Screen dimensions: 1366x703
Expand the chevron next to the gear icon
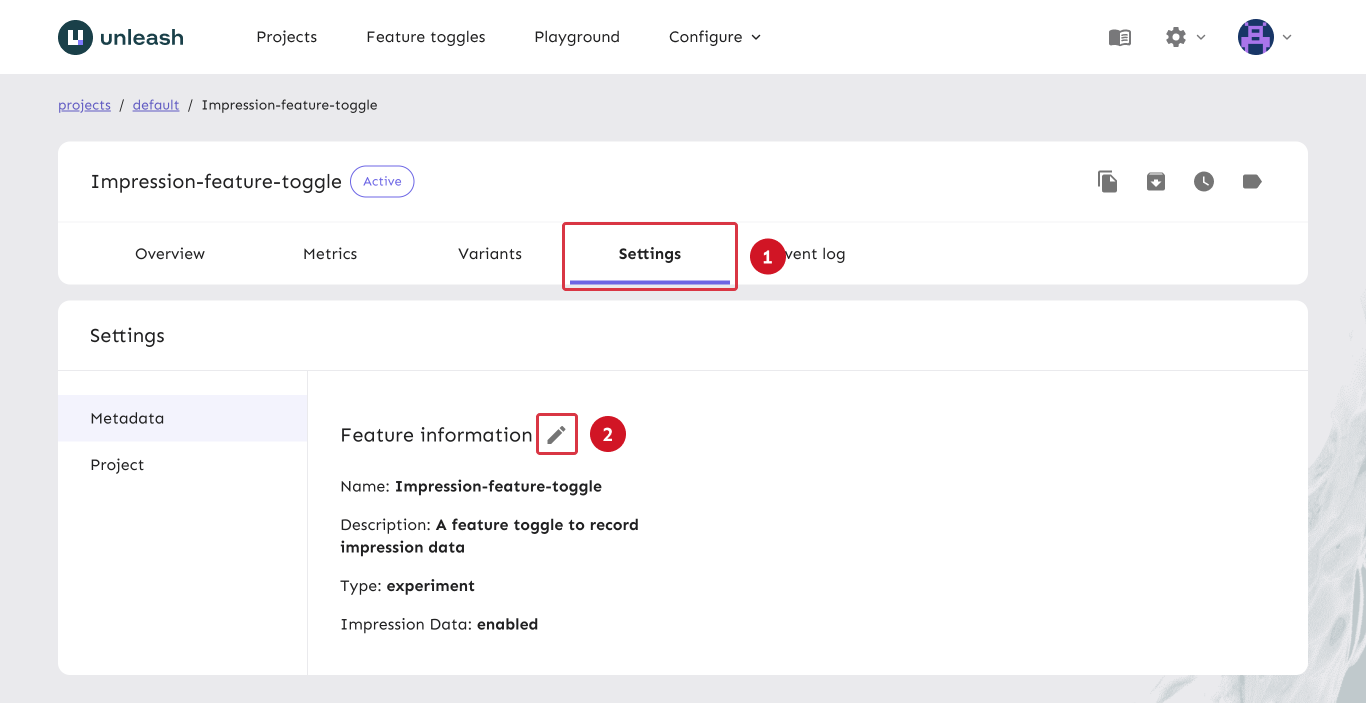tap(1200, 38)
